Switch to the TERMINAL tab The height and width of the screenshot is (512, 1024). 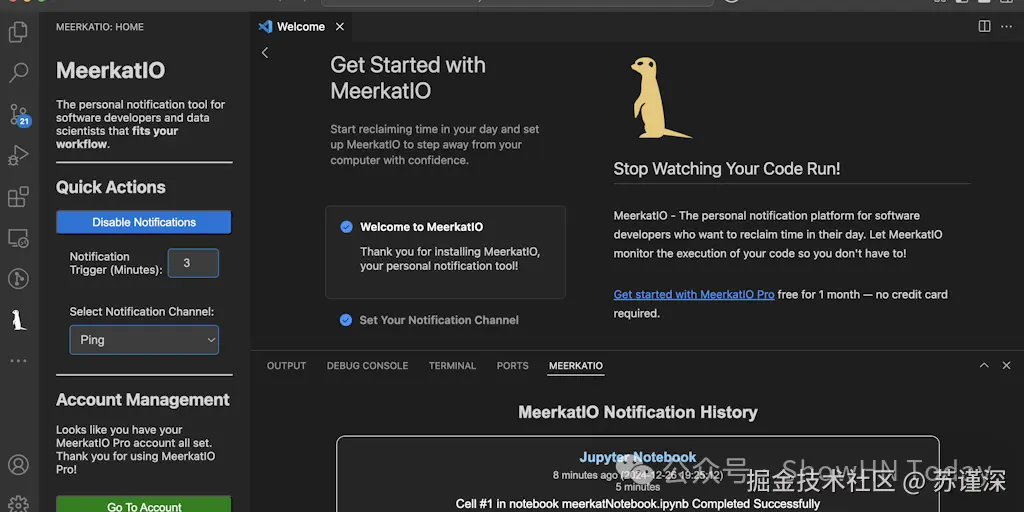[x=452, y=366]
